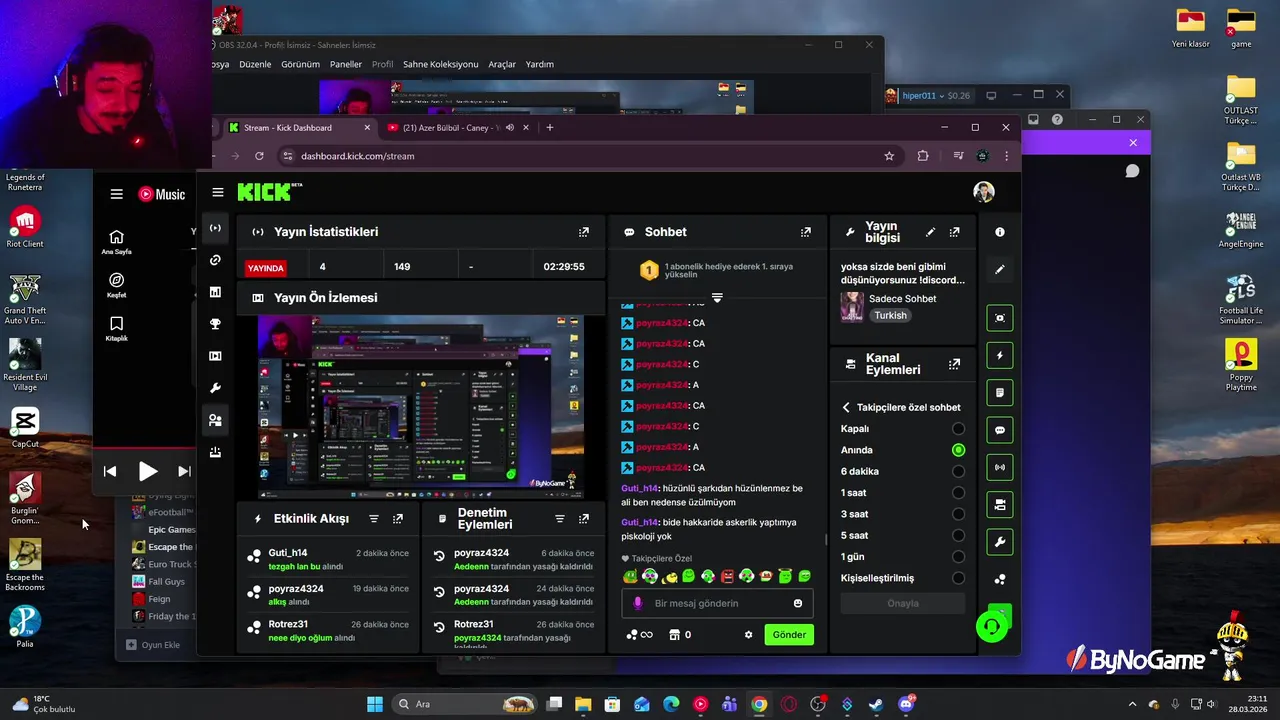Open the Etkinlik Akışı filter menu

click(x=374, y=519)
